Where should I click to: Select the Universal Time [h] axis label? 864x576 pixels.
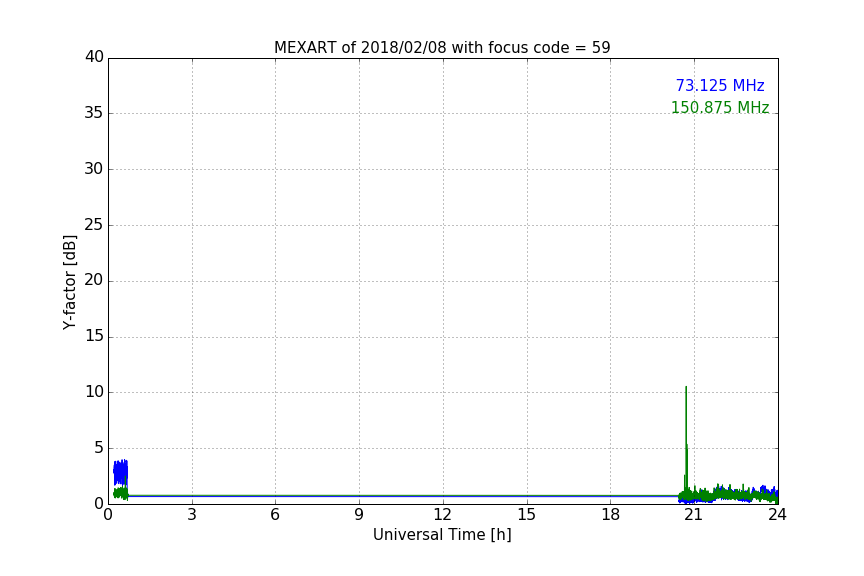click(442, 535)
